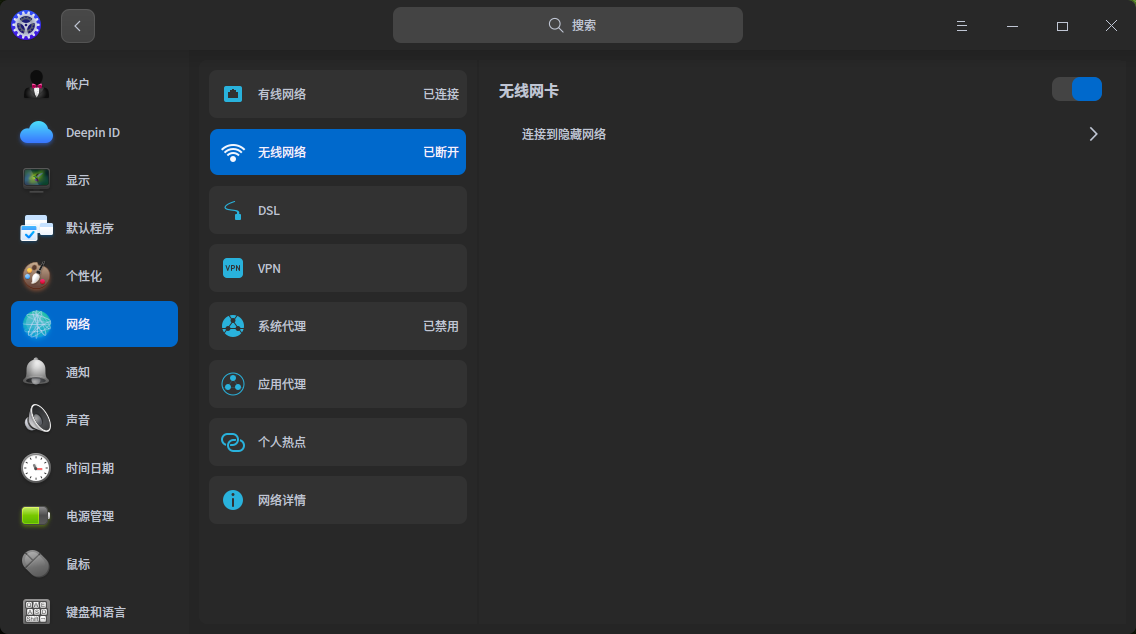This screenshot has height=634, width=1136.
Task: Click the 已连接 status text
Action: pos(440,94)
